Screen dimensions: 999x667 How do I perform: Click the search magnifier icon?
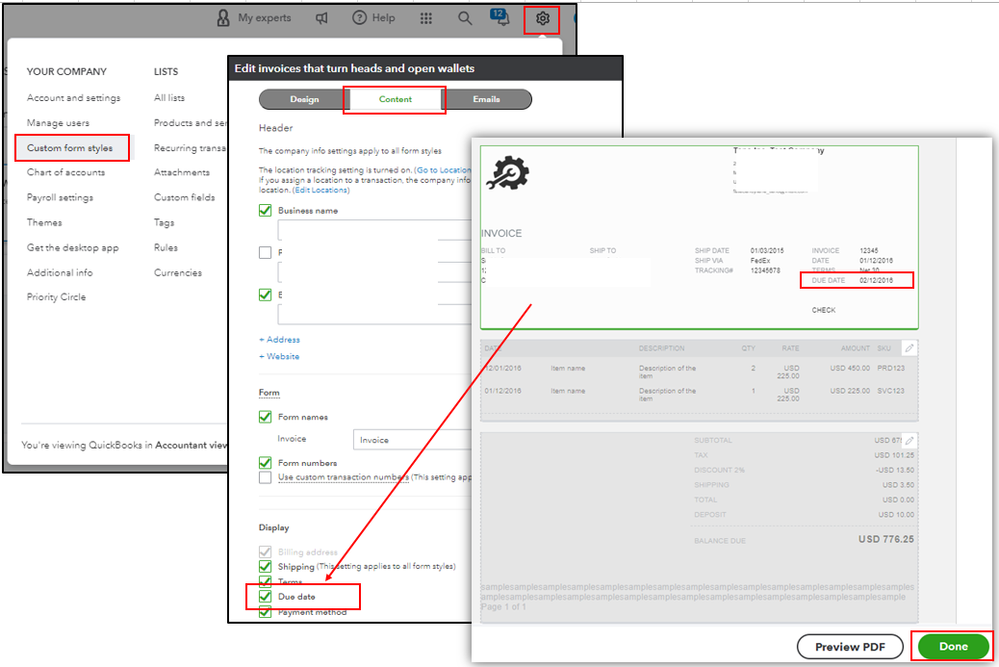[465, 18]
